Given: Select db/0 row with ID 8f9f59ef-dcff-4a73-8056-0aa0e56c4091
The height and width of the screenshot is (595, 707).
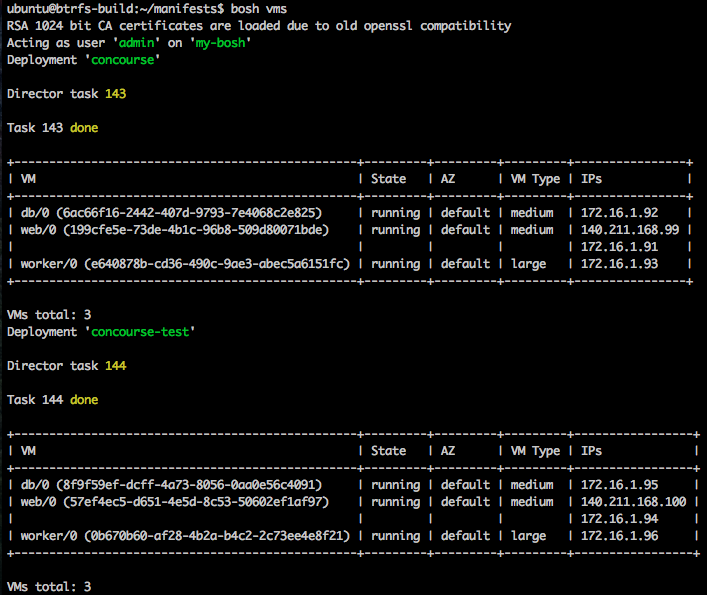Looking at the screenshot, I should coord(354,485).
